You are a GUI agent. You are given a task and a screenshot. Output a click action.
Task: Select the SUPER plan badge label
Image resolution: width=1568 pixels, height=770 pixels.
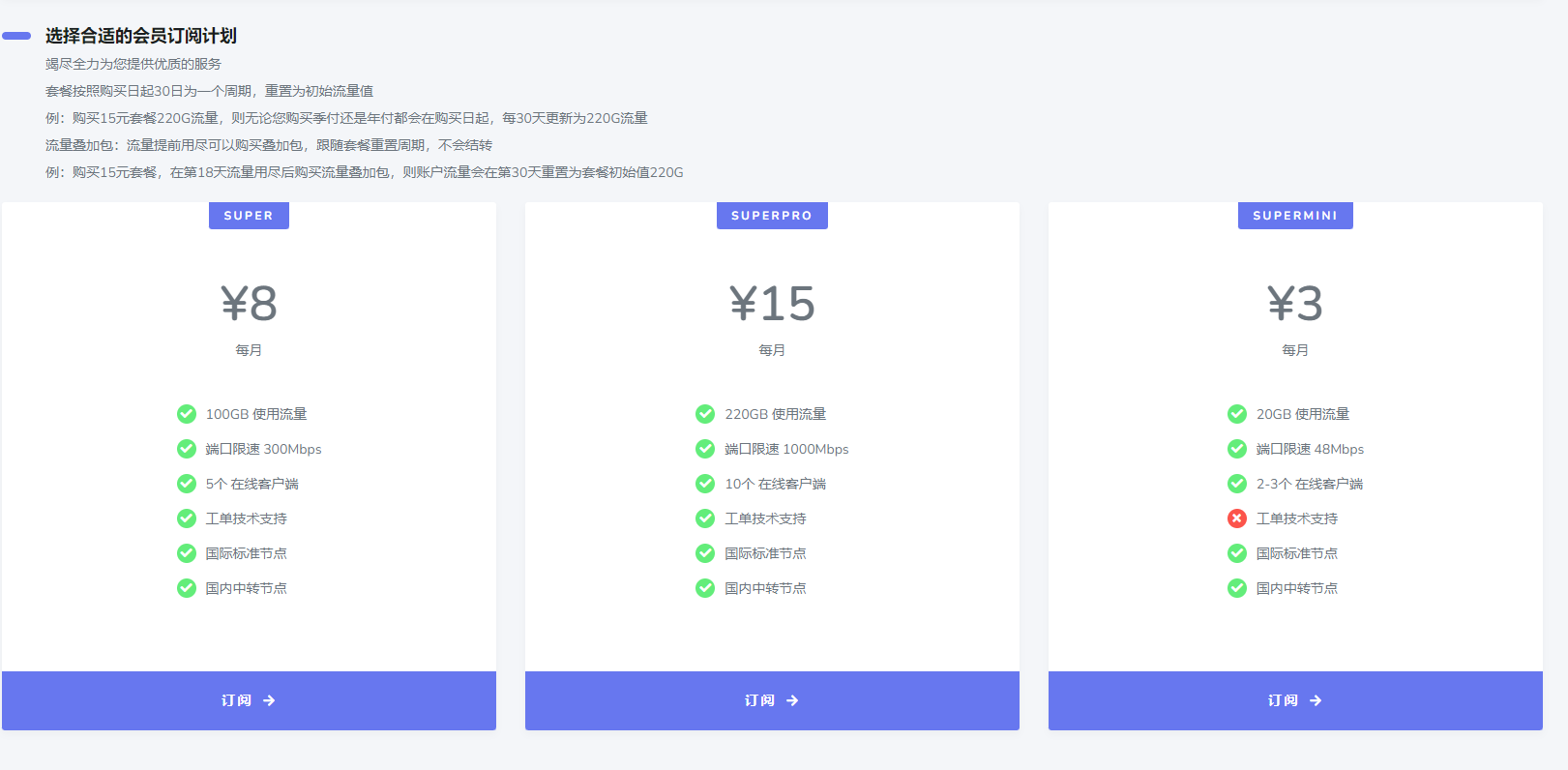coord(249,216)
